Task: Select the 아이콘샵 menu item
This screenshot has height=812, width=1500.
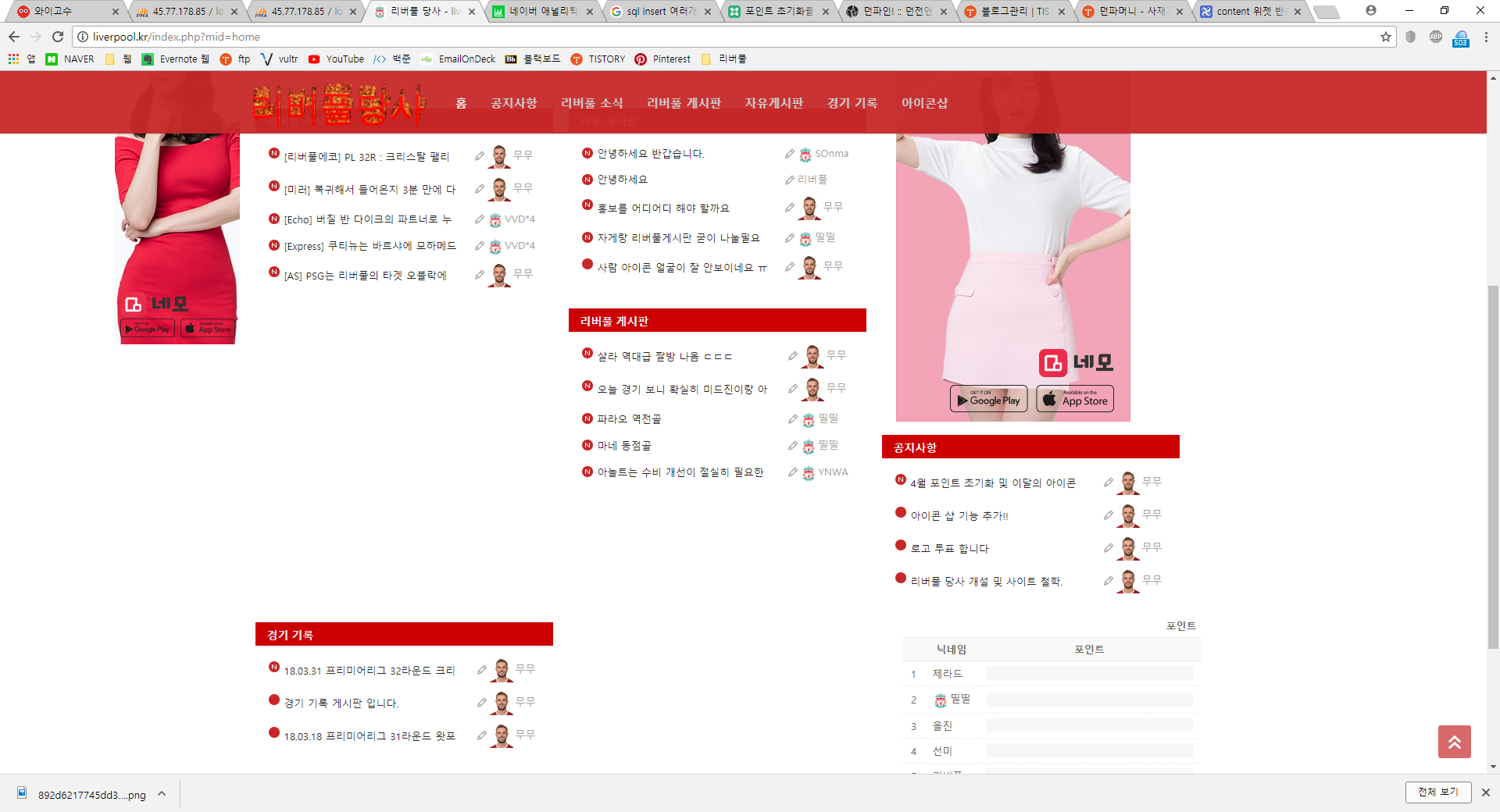Action: 924,103
